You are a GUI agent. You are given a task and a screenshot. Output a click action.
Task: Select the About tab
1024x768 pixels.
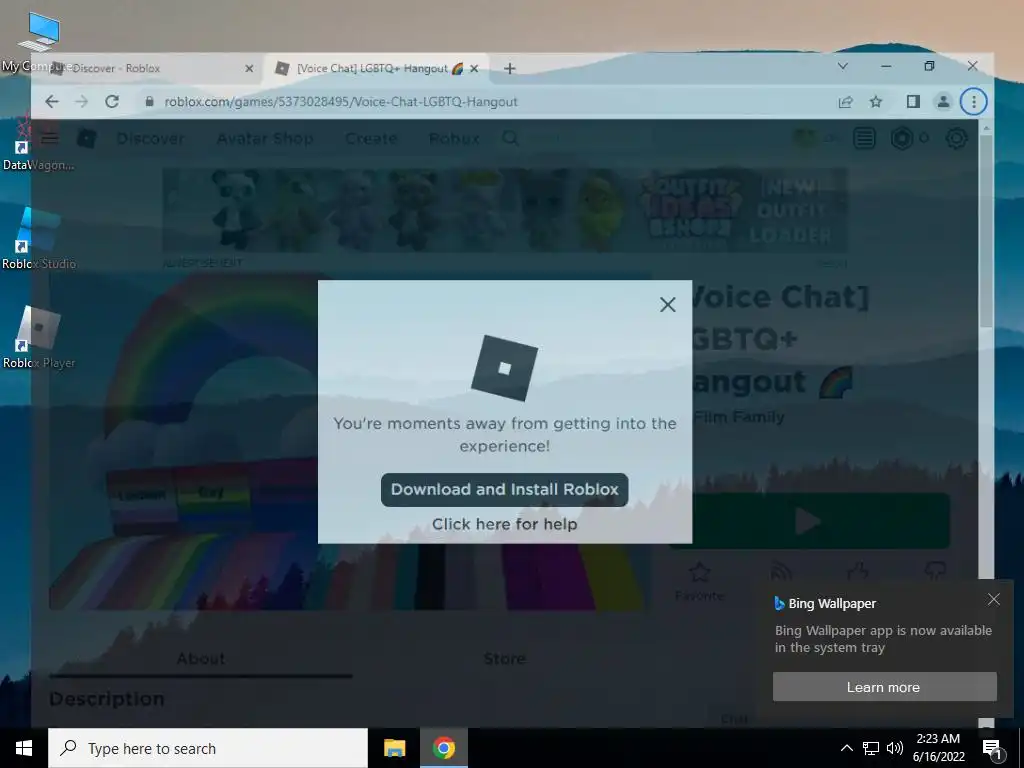(x=200, y=659)
